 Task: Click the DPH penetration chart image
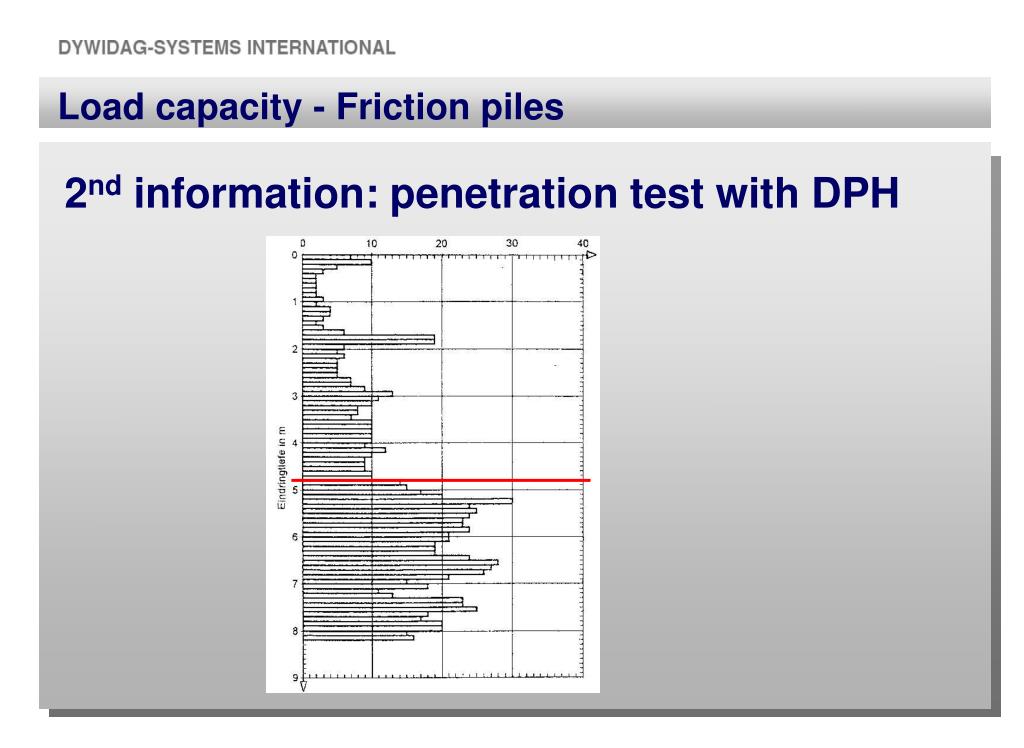[x=432, y=464]
